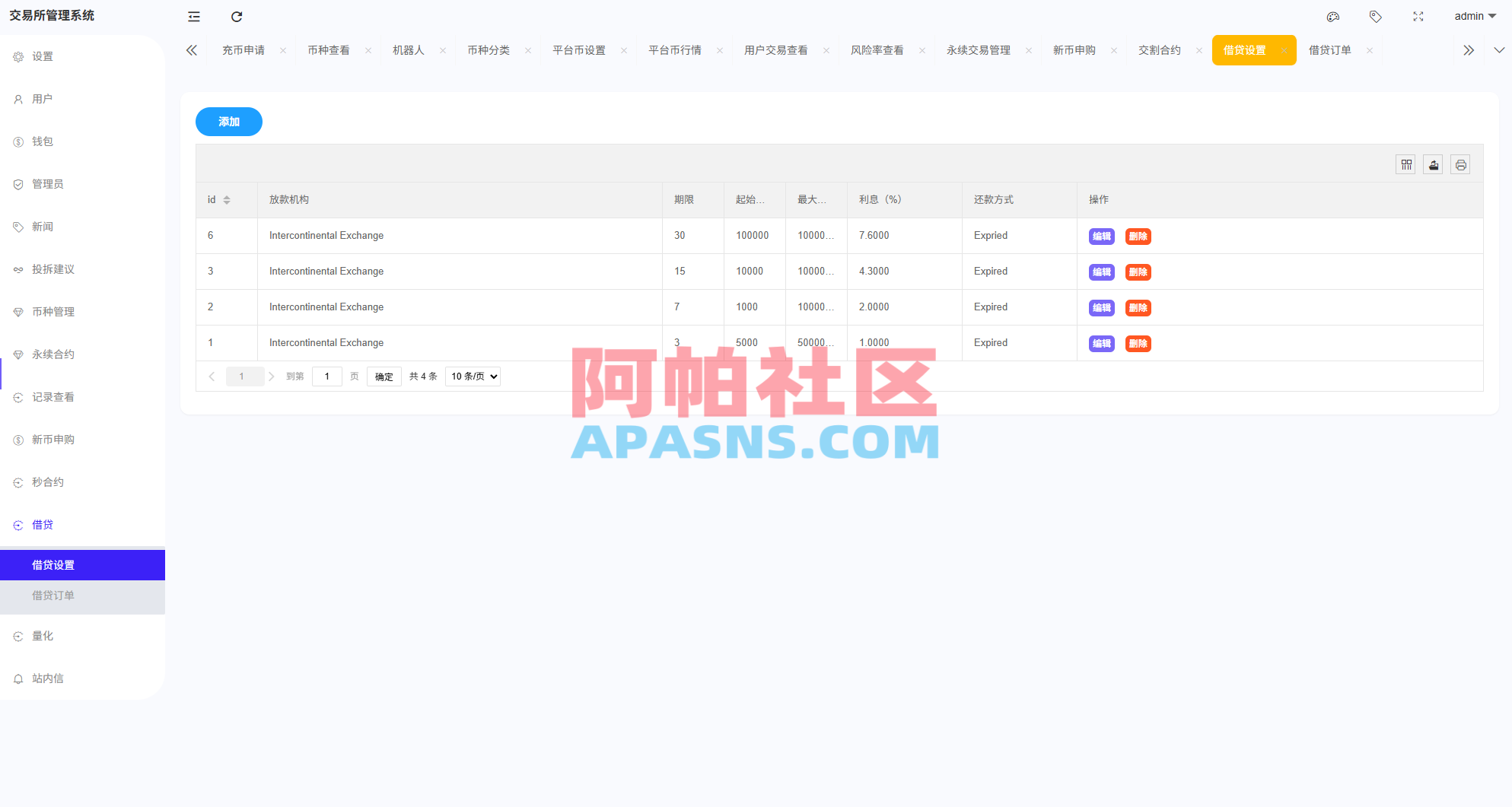This screenshot has height=807, width=1512.
Task: Edit the loan record with id 6
Action: click(1101, 236)
